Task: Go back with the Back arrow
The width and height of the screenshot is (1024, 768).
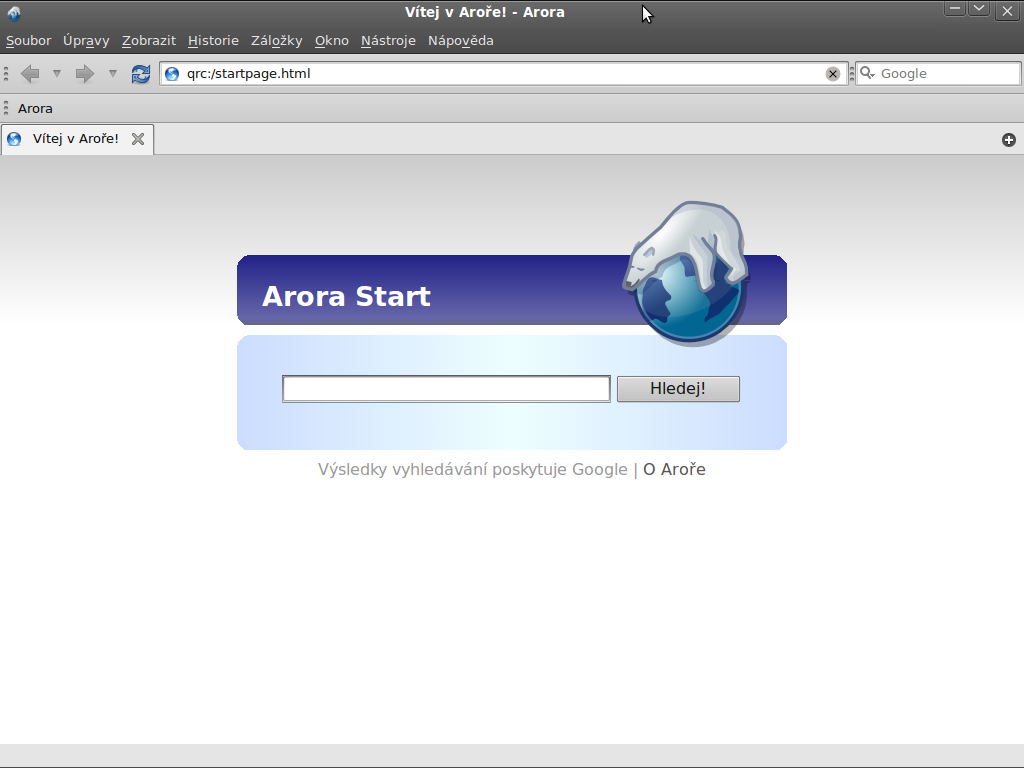Action: 30,74
